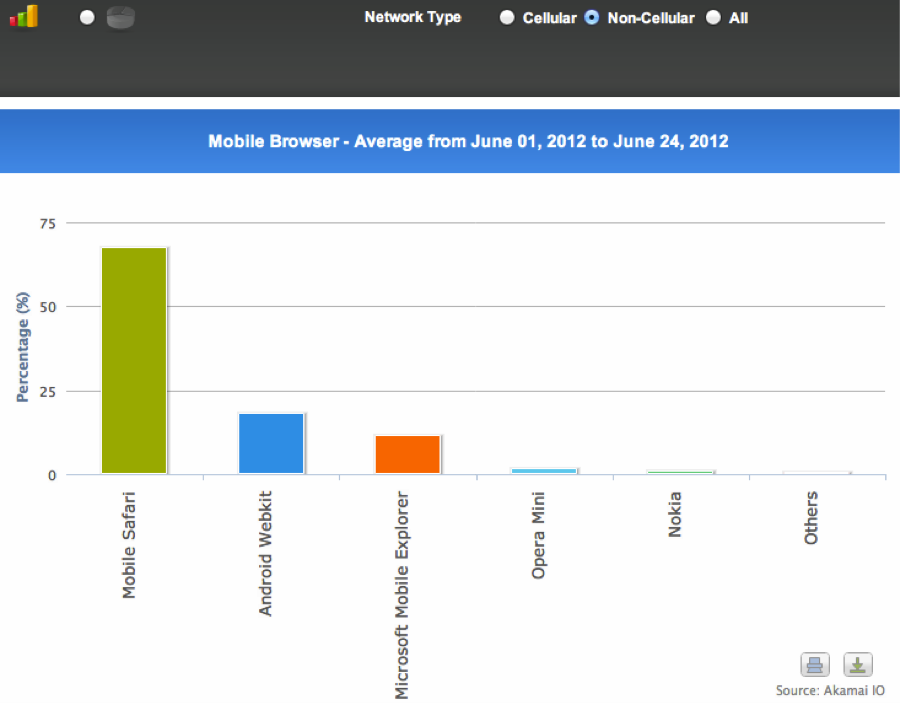Image resolution: width=900 pixels, height=703 pixels.
Task: Click the Opera Mini axis label
Action: click(x=538, y=535)
